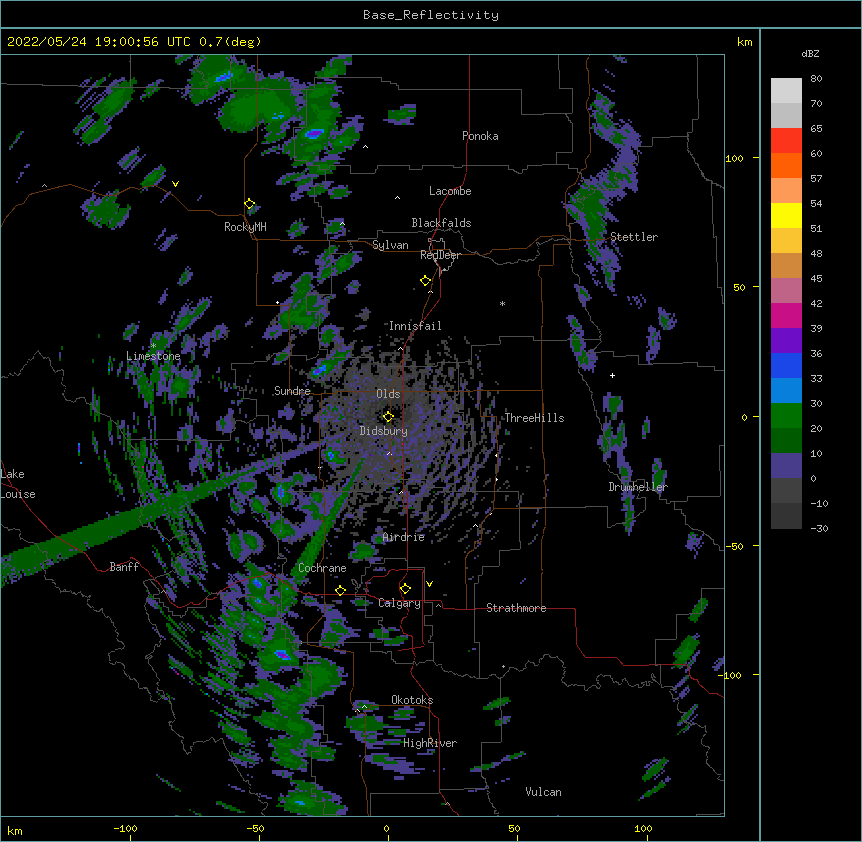Click the Sylvan label on map
The width and height of the screenshot is (862, 842).
pyautogui.click(x=390, y=245)
